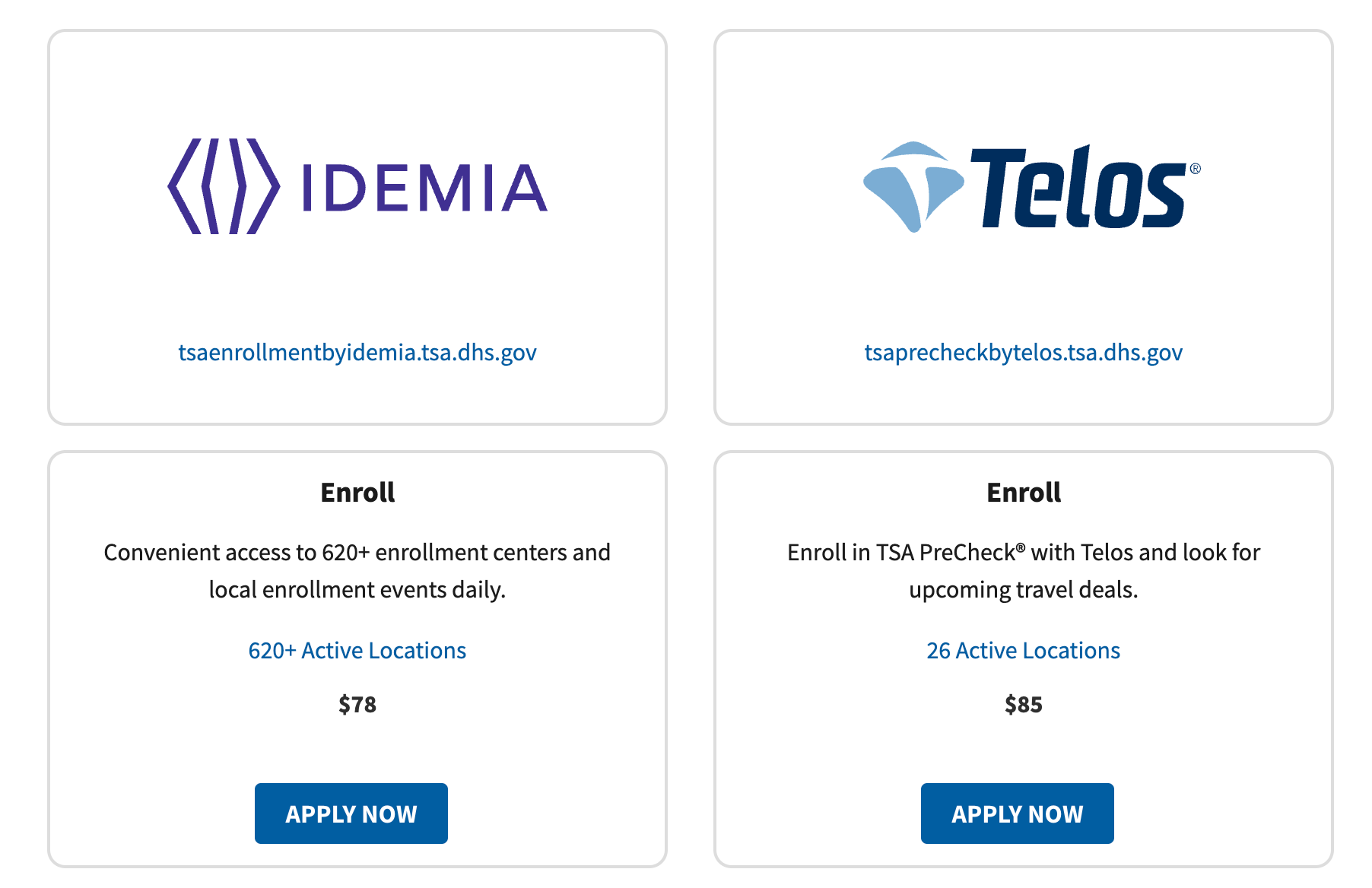Viewport: 1372px width, 888px height.
Task: View 26 Active Locations for Telos
Action: pos(1023,651)
